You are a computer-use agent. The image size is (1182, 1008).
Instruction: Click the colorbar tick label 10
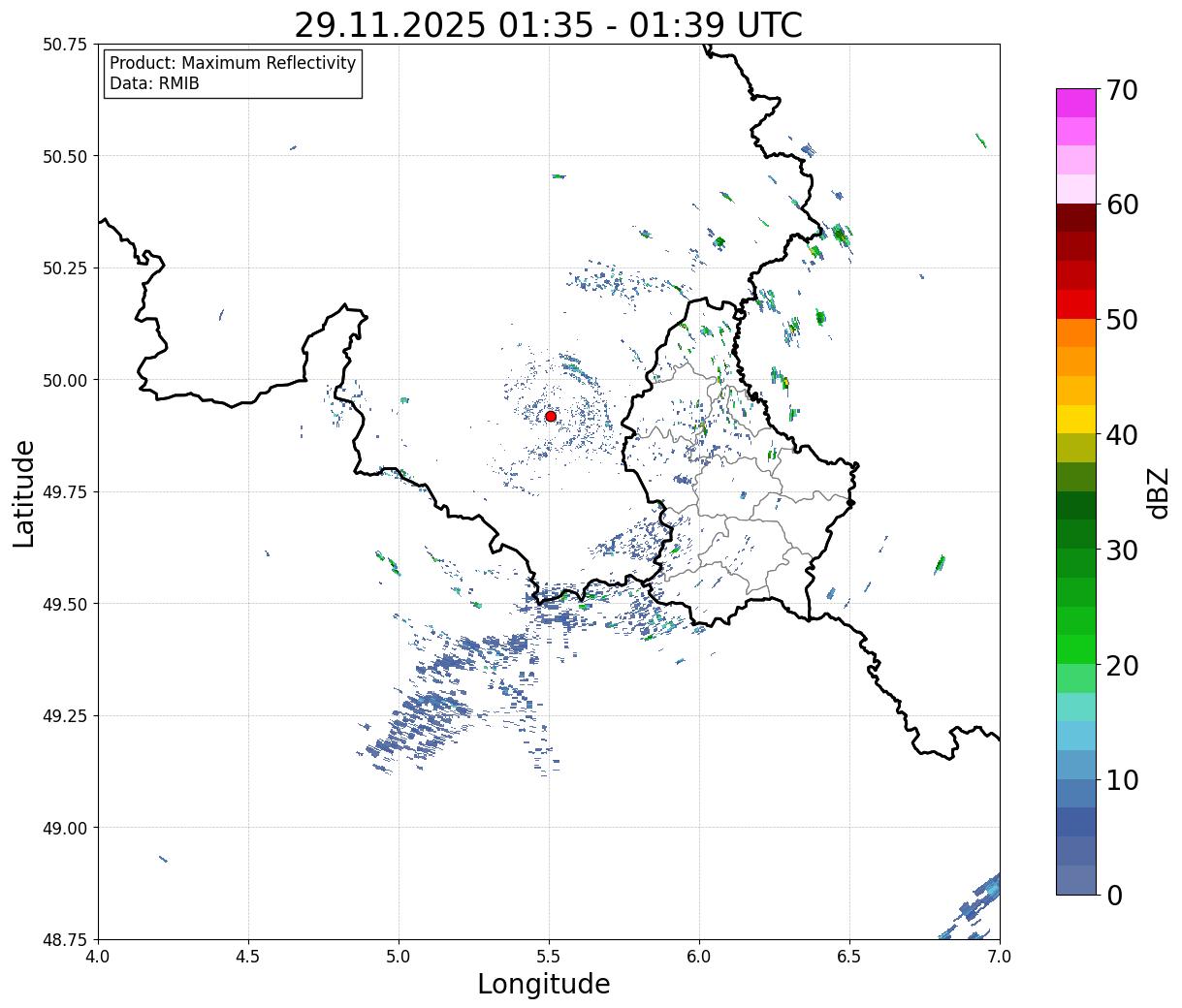pos(1122,779)
